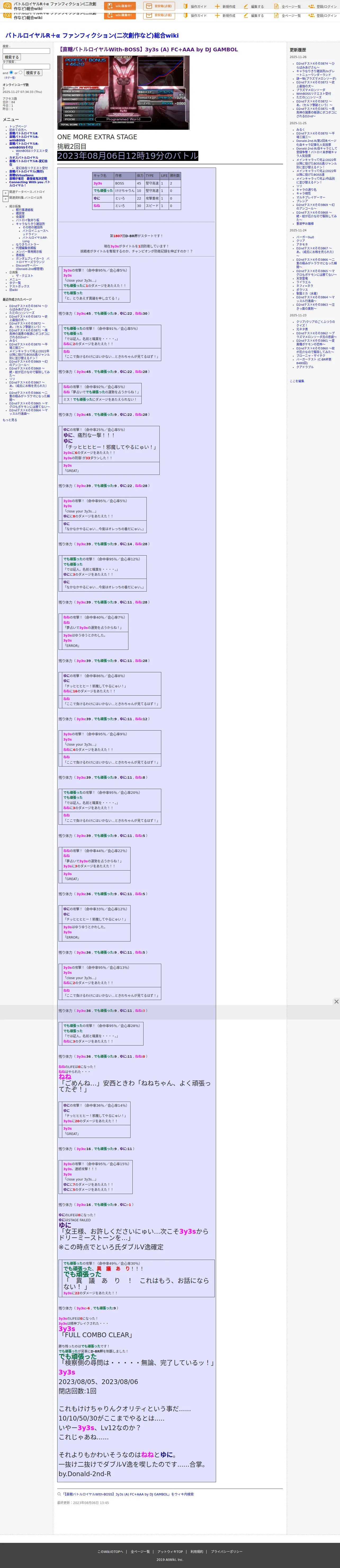
Task: Click 検索する button under the keyword field
Action: point(12,57)
